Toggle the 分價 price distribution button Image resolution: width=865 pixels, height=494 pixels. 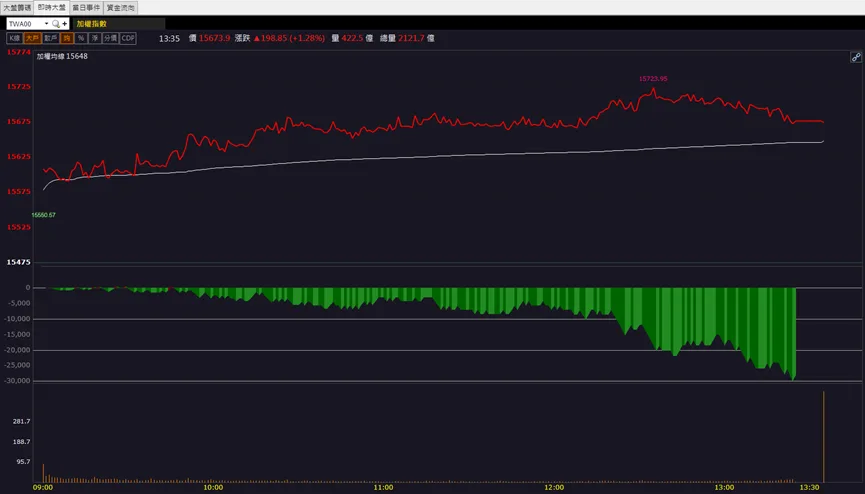pyautogui.click(x=110, y=38)
